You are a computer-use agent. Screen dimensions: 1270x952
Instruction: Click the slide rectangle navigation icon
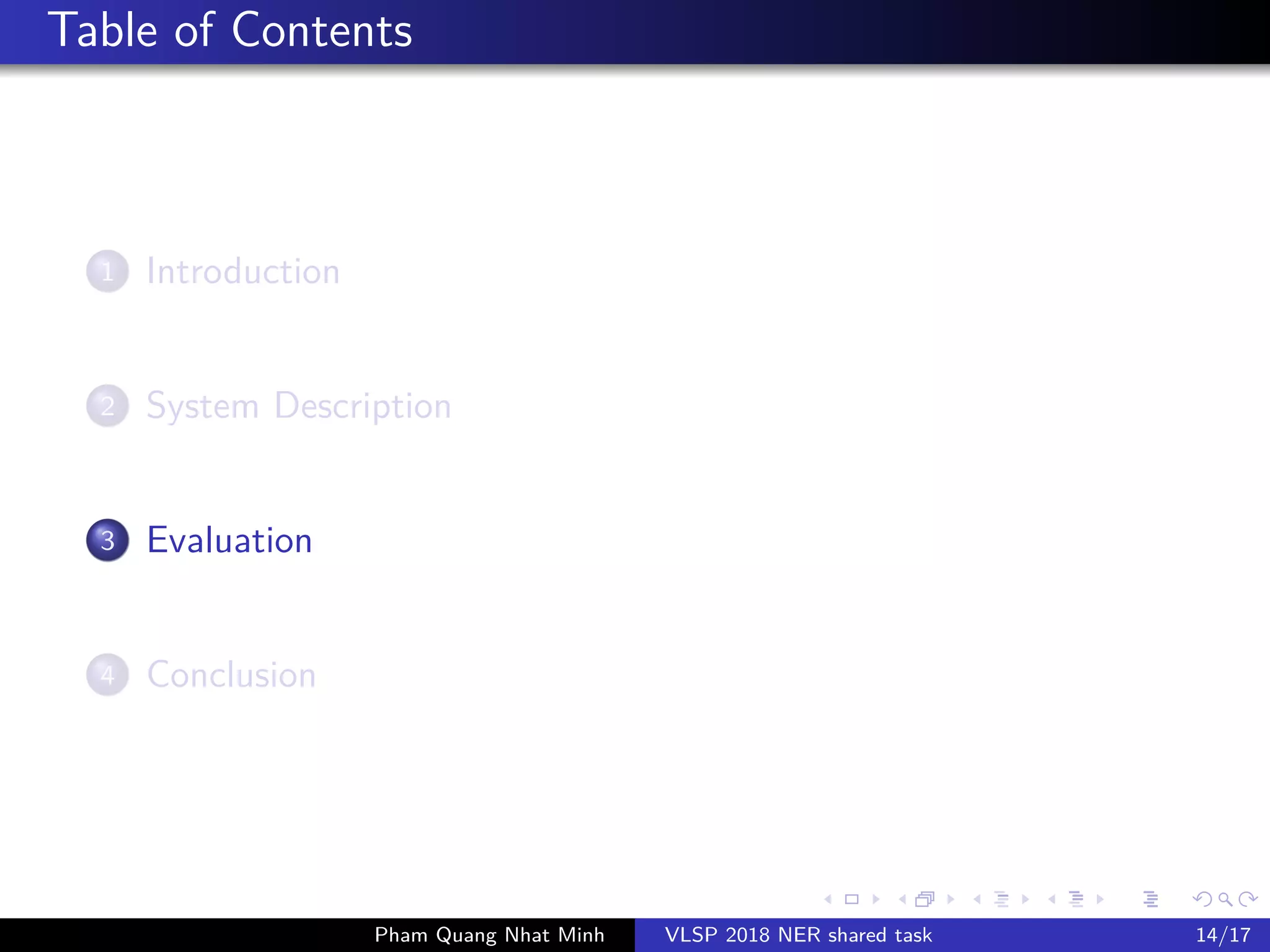coord(852,899)
